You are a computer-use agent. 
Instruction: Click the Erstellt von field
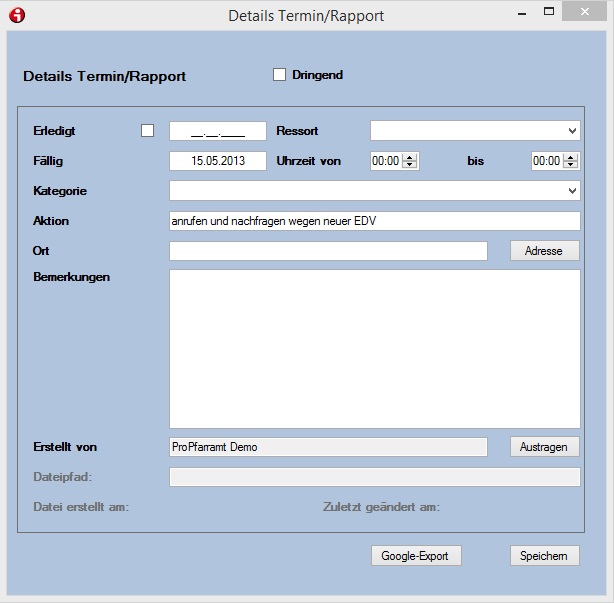(328, 447)
